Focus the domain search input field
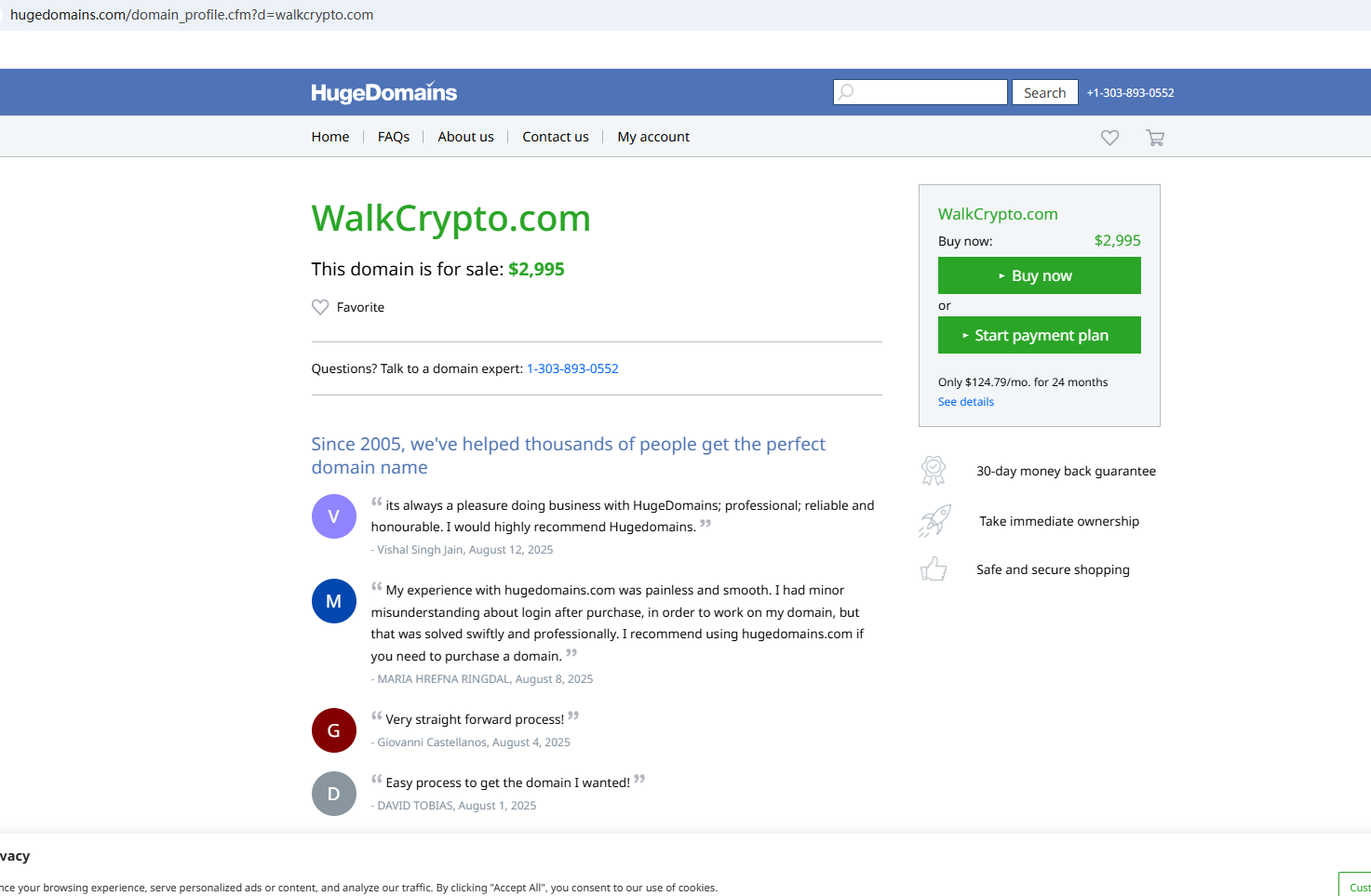Screen dimensions: 1371x896 point(921,92)
